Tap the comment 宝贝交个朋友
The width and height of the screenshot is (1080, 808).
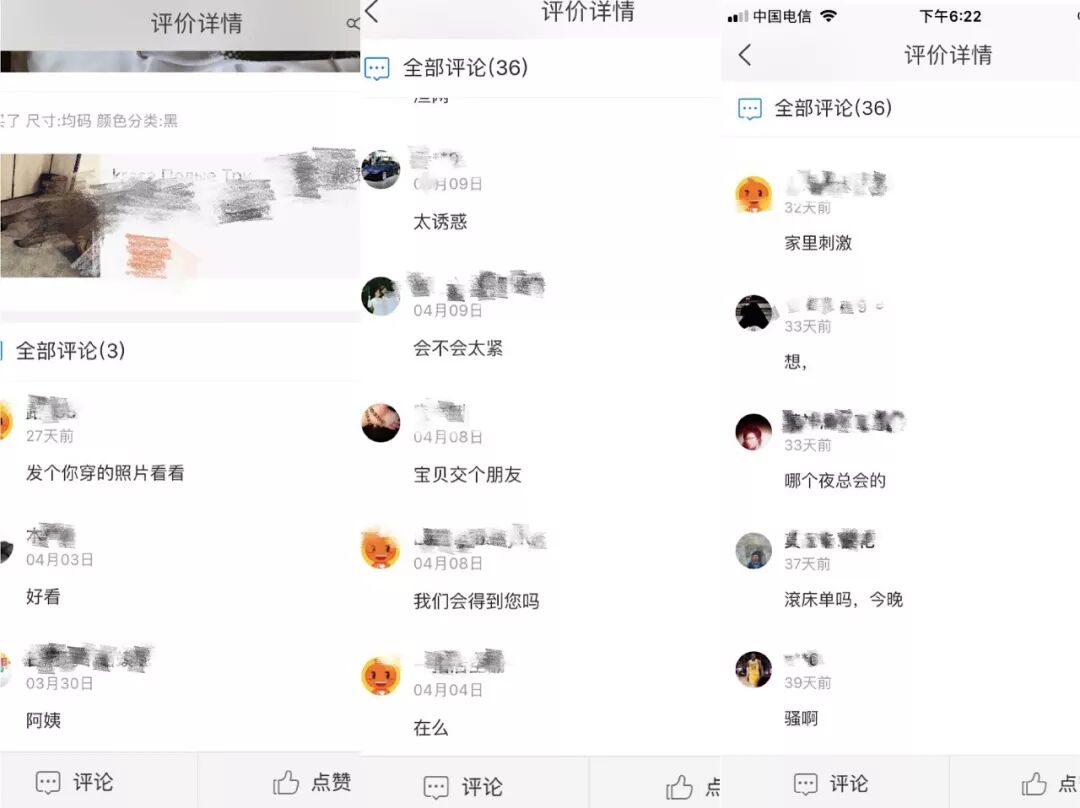[467, 475]
